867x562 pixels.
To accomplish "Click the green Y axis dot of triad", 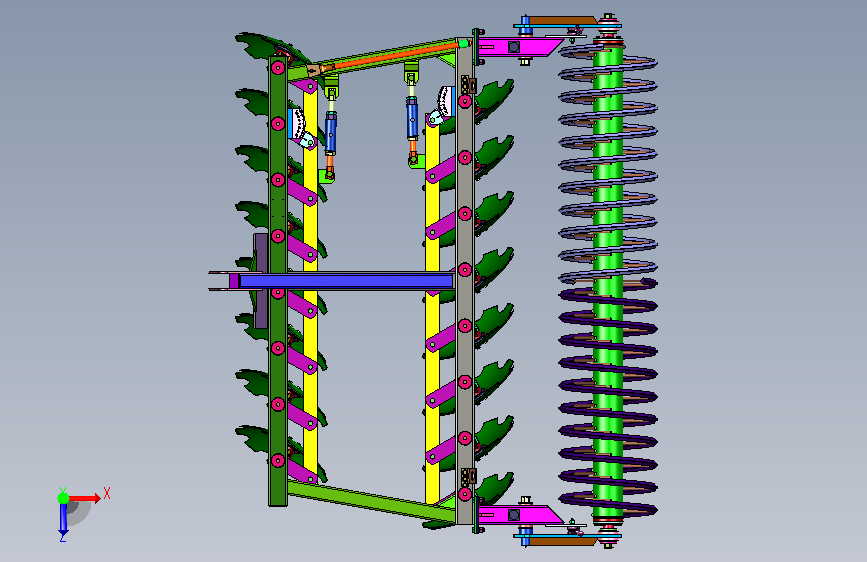I will [x=64, y=498].
